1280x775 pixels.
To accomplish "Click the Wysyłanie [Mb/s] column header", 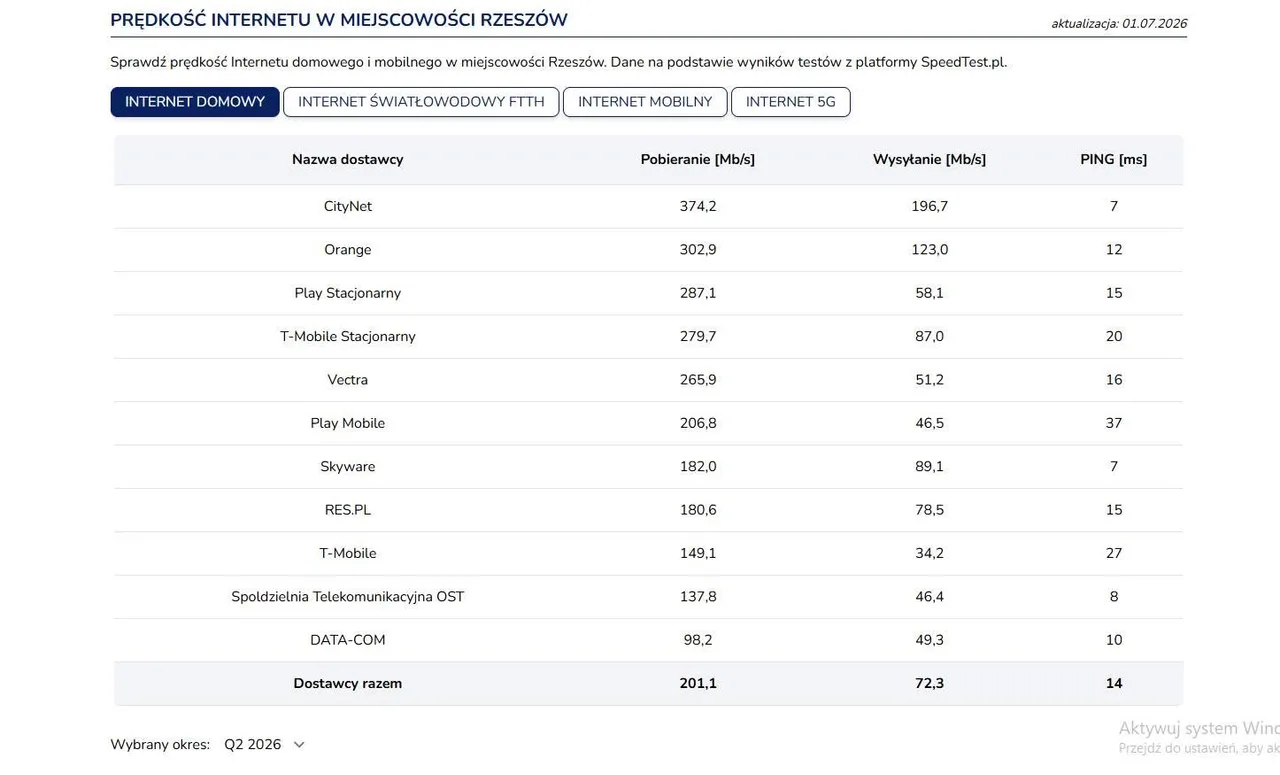I will 930,159.
